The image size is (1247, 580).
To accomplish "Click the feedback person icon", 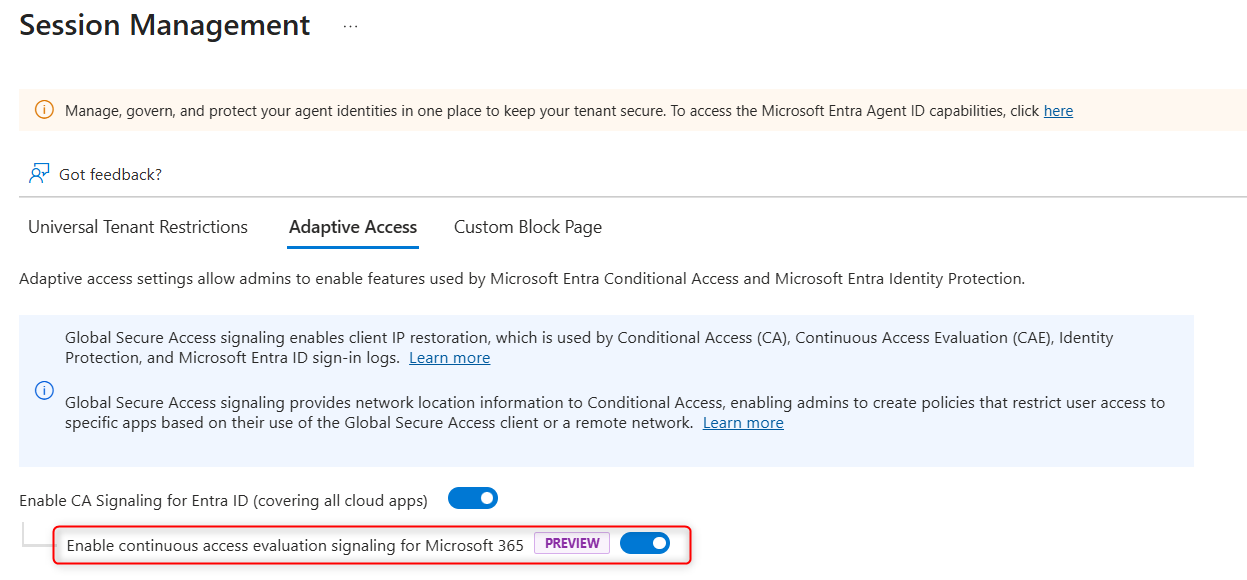I will pyautogui.click(x=39, y=174).
